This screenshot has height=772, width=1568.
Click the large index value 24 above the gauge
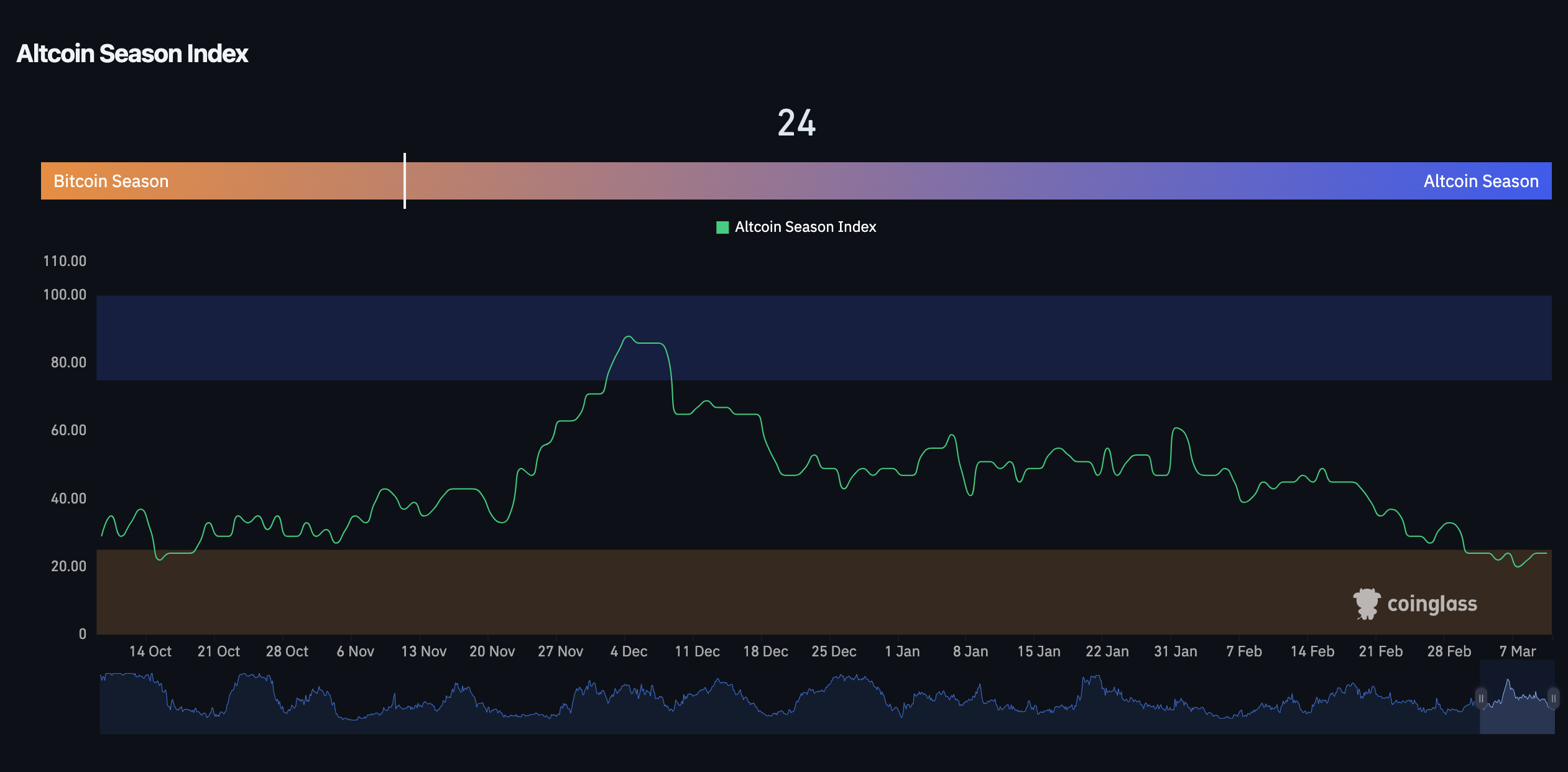[798, 122]
